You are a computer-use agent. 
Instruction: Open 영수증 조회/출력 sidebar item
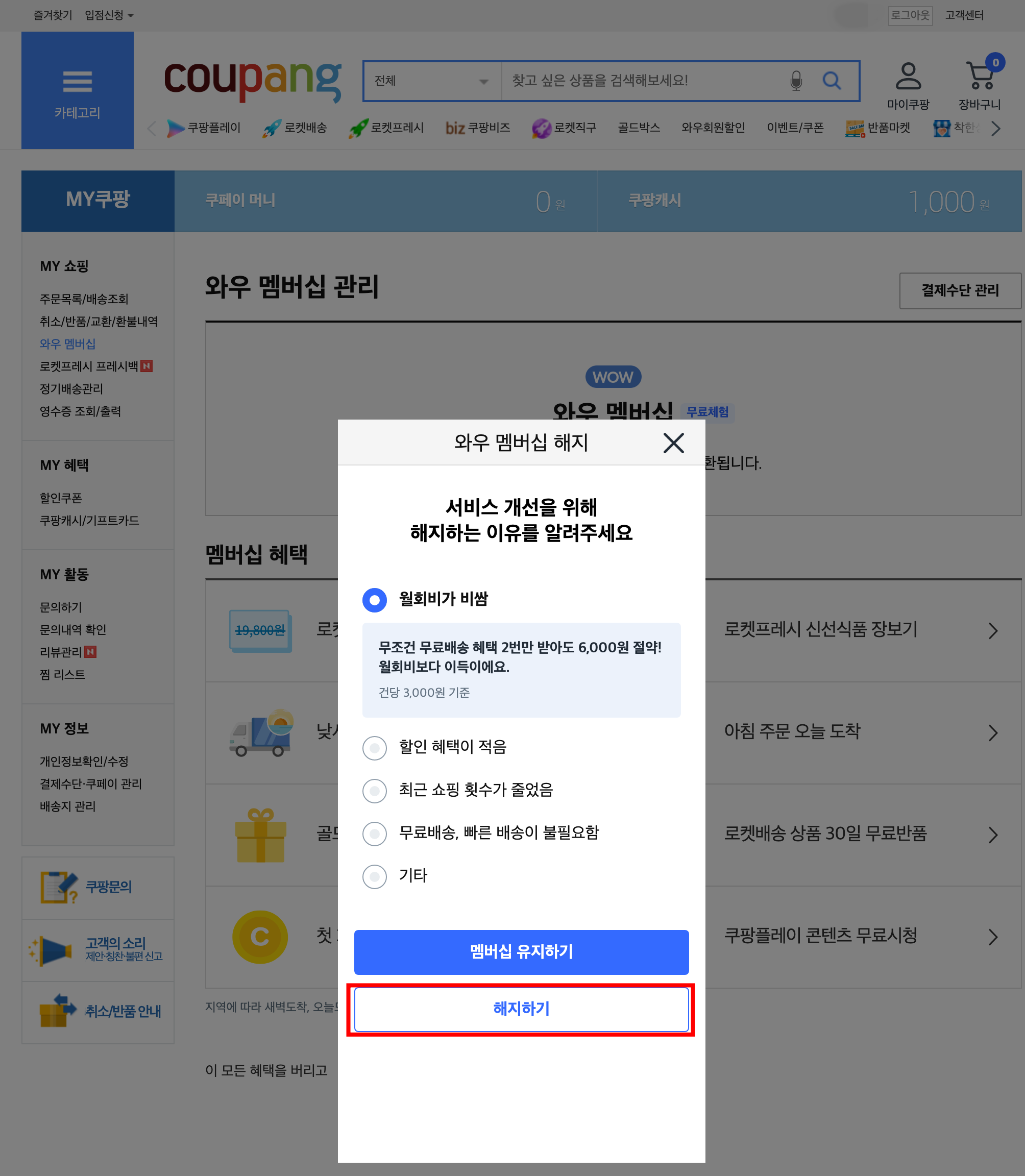tap(80, 411)
